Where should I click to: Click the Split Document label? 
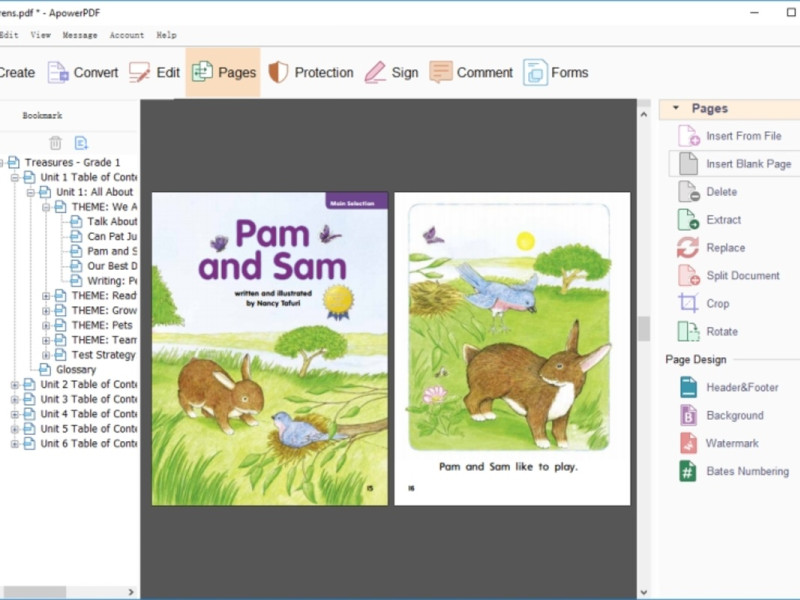pos(743,276)
